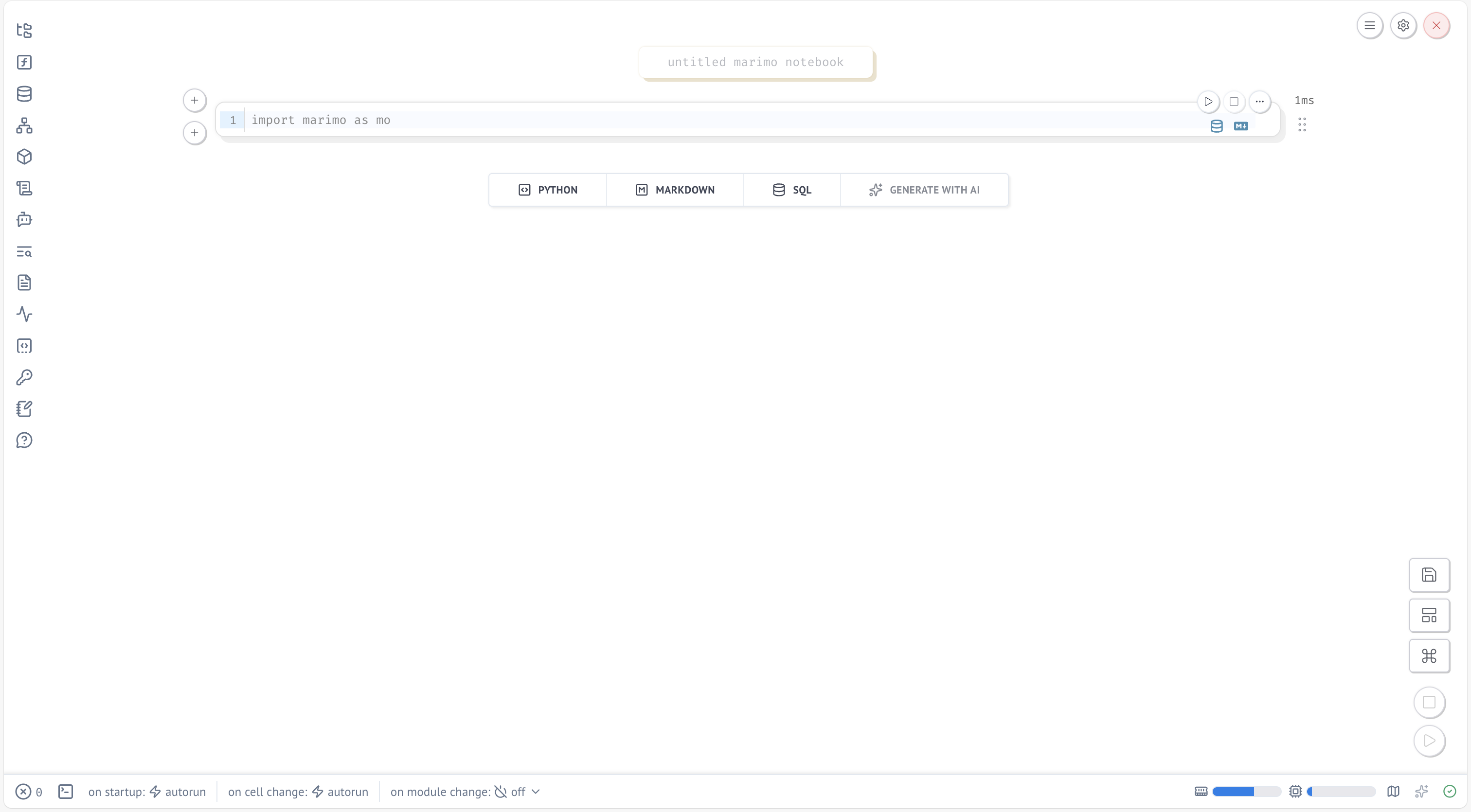Open the scratchpad notebook-pen icon
Image resolution: width=1471 pixels, height=812 pixels.
[x=24, y=408]
